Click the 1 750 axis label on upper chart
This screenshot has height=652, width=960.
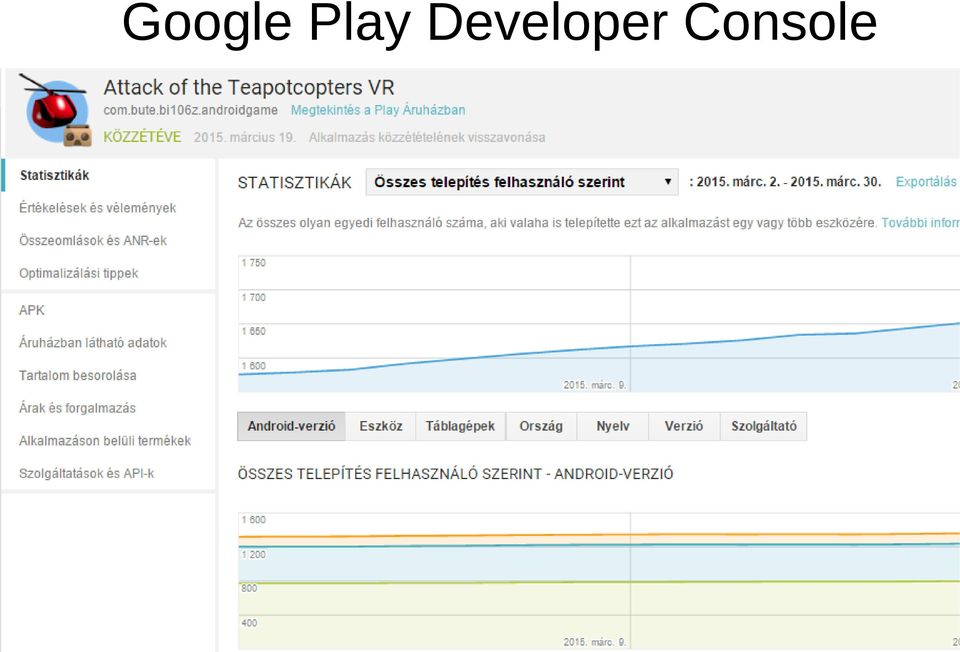click(253, 263)
